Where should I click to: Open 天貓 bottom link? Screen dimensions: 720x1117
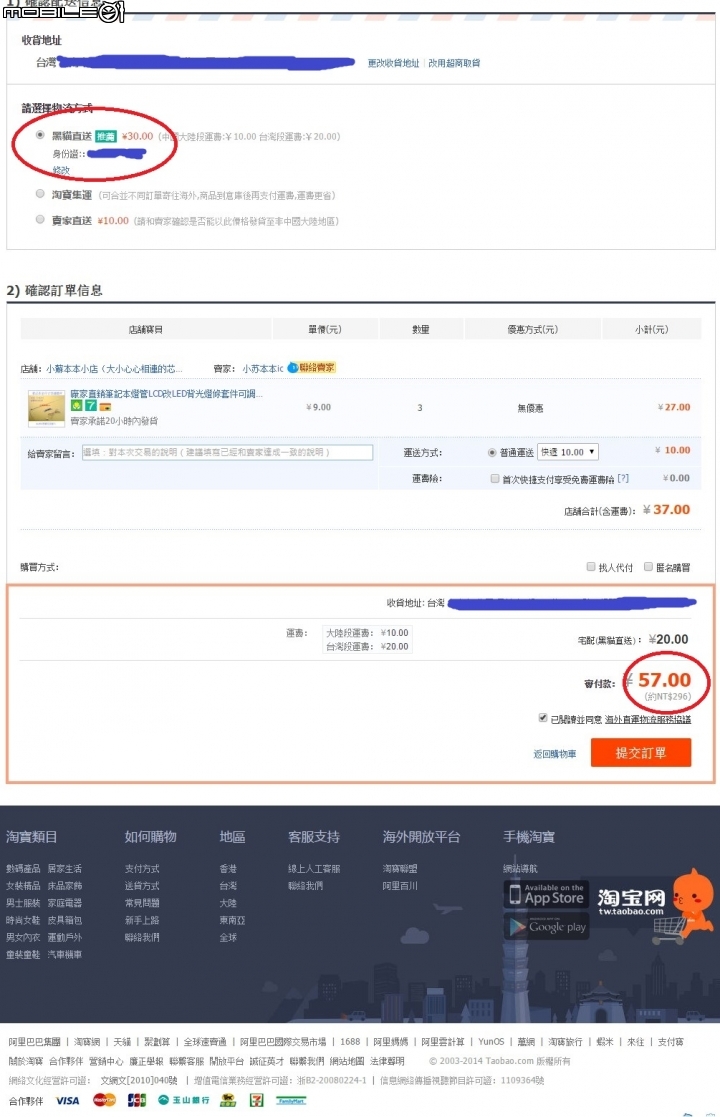122,1041
